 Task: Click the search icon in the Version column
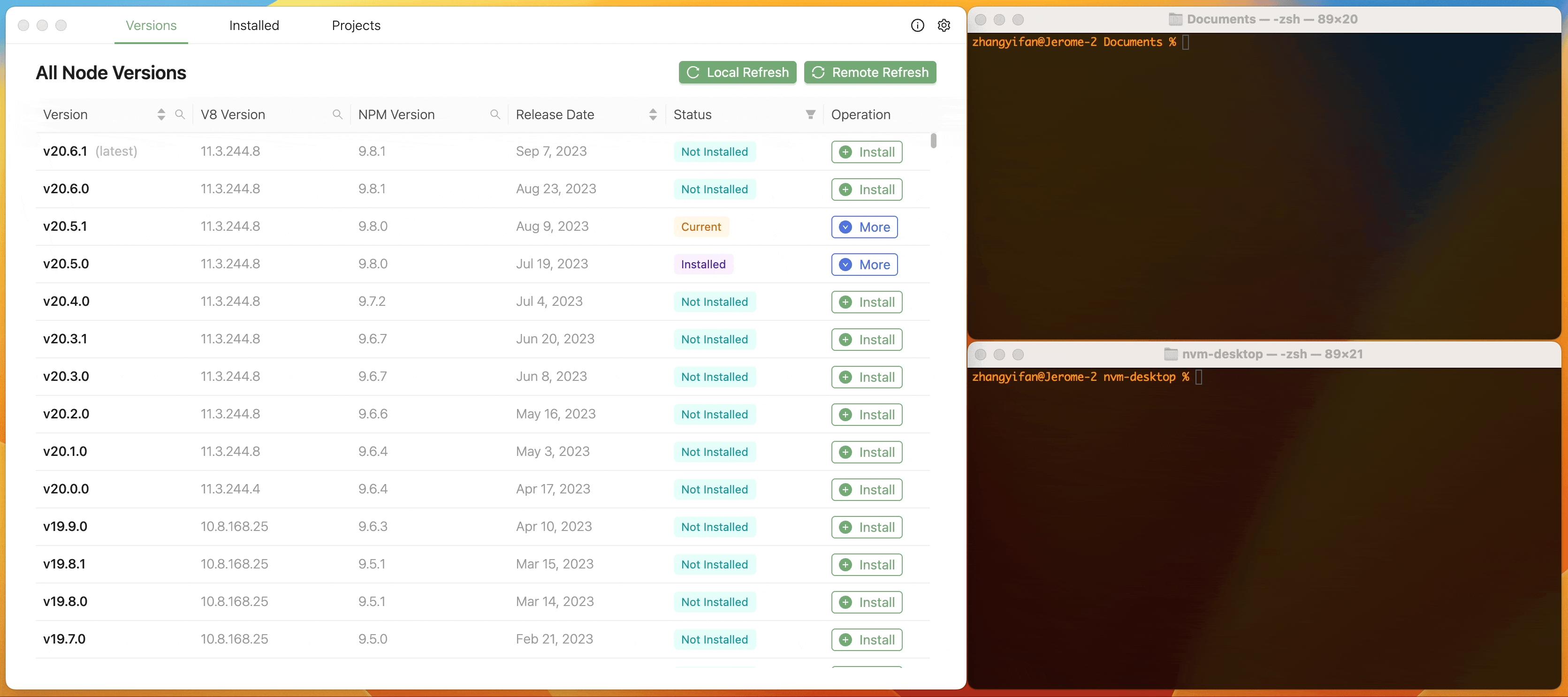180,114
